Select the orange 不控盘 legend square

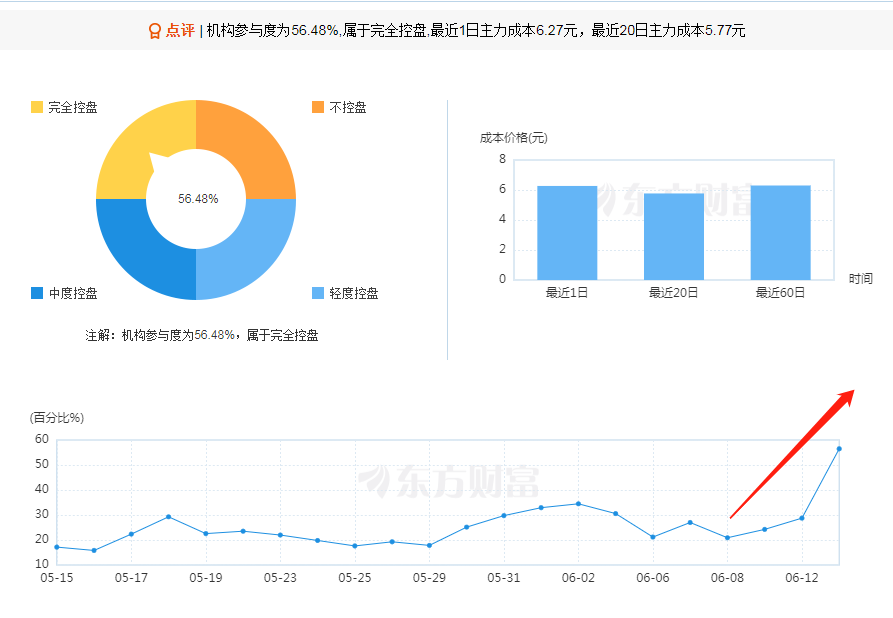point(316,107)
